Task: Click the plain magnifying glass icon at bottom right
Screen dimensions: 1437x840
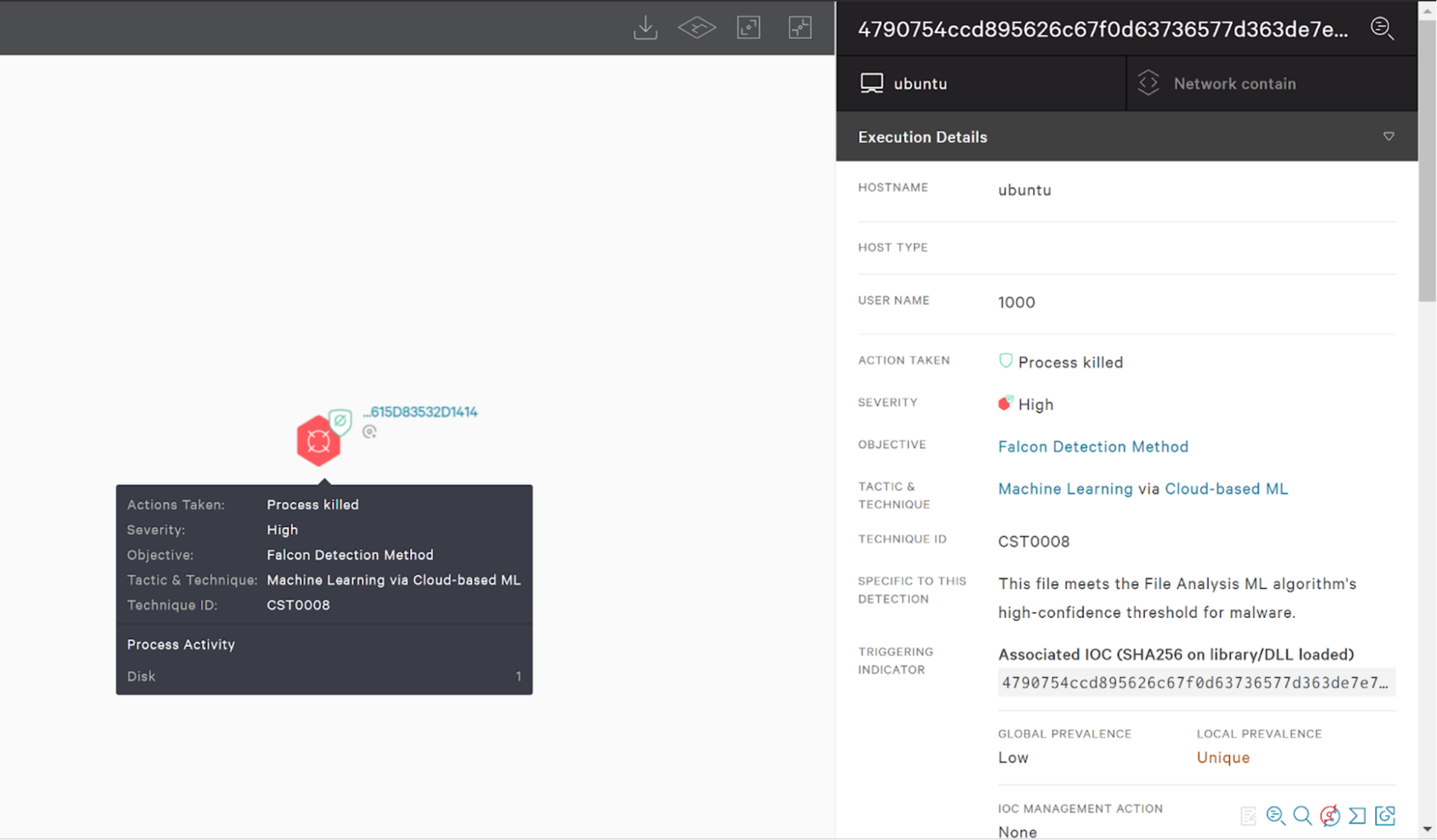Action: (x=1302, y=816)
